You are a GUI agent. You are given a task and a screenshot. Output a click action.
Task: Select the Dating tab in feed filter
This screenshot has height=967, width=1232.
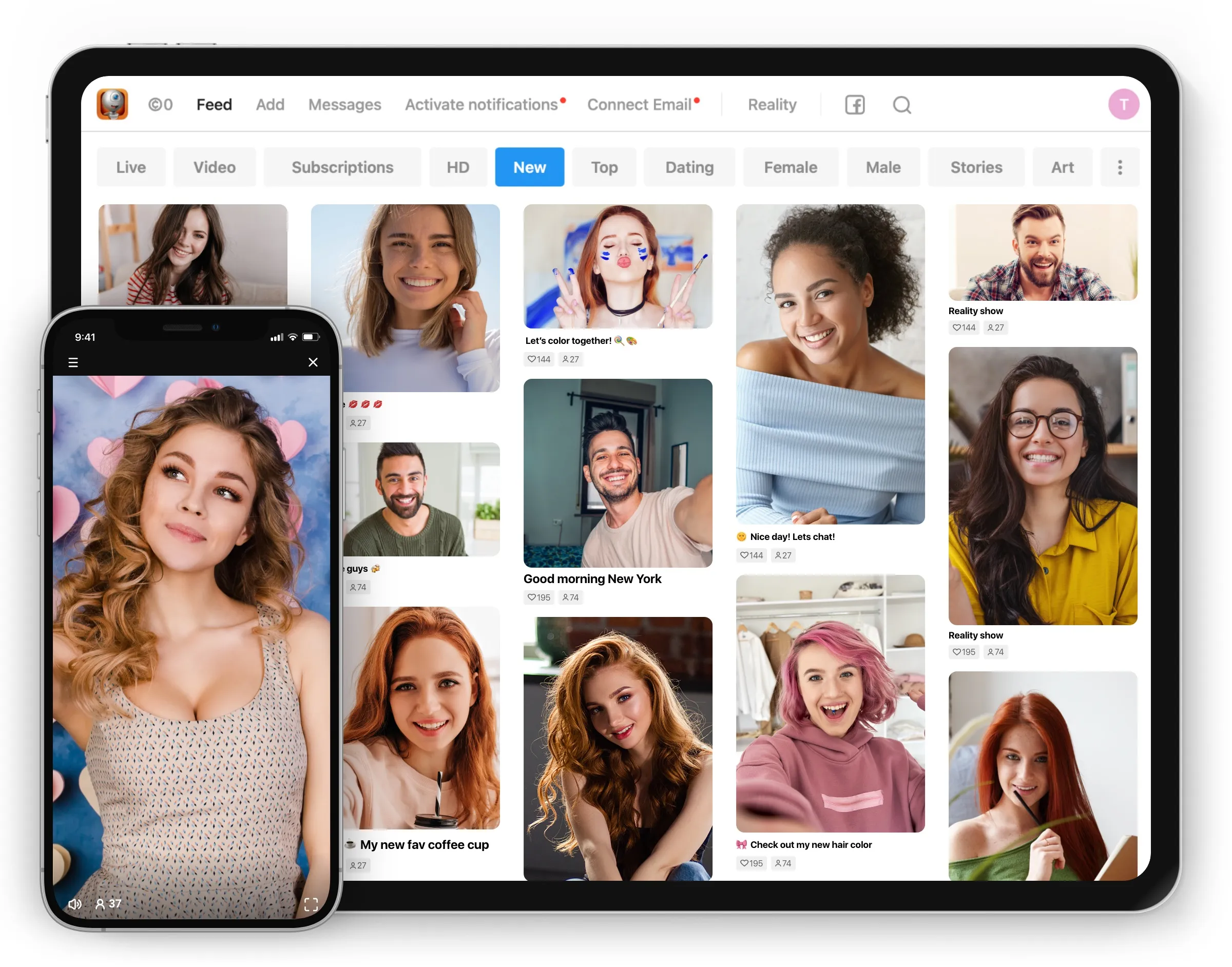pyautogui.click(x=688, y=167)
